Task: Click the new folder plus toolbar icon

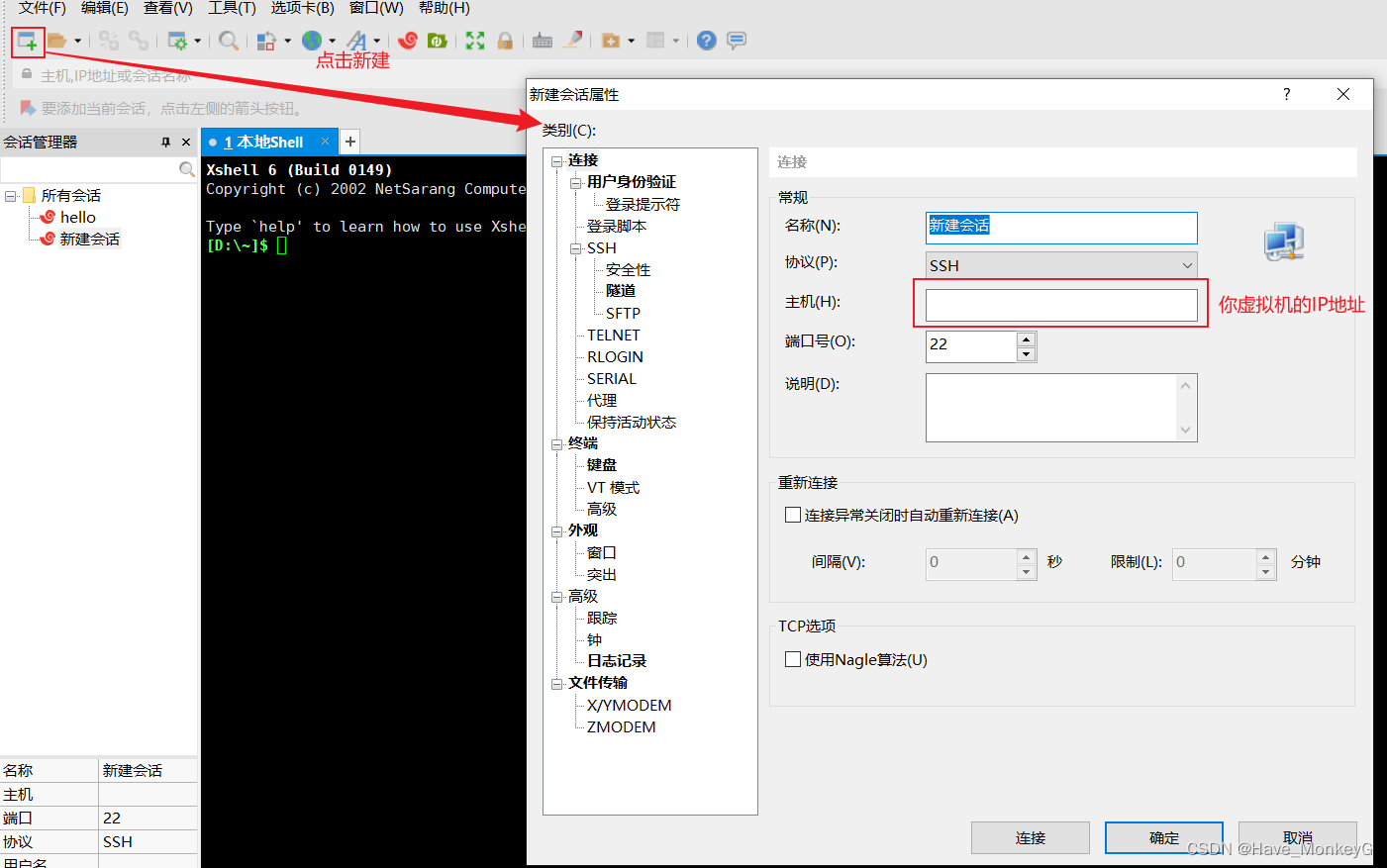Action: tap(611, 41)
